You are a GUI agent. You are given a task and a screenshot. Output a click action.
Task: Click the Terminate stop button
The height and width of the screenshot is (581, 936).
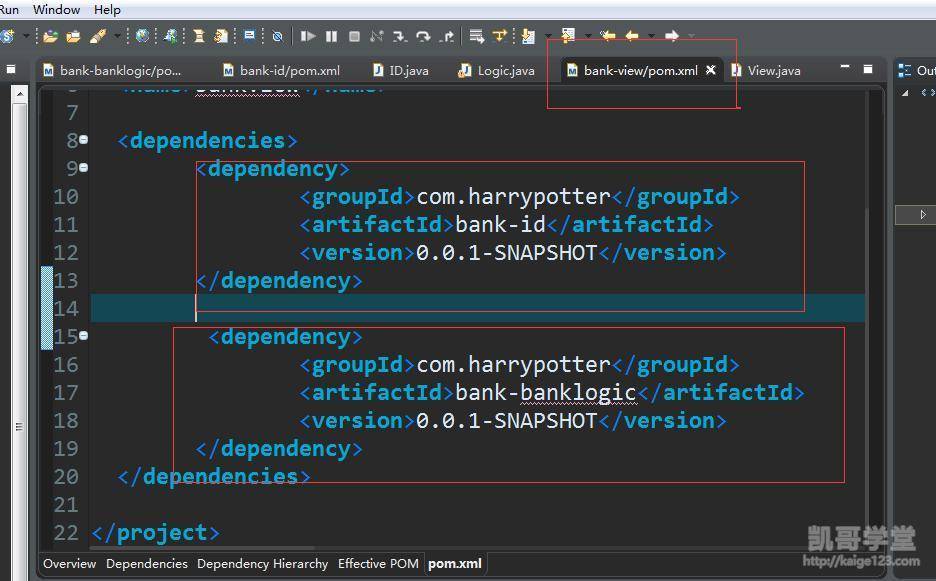[x=354, y=36]
